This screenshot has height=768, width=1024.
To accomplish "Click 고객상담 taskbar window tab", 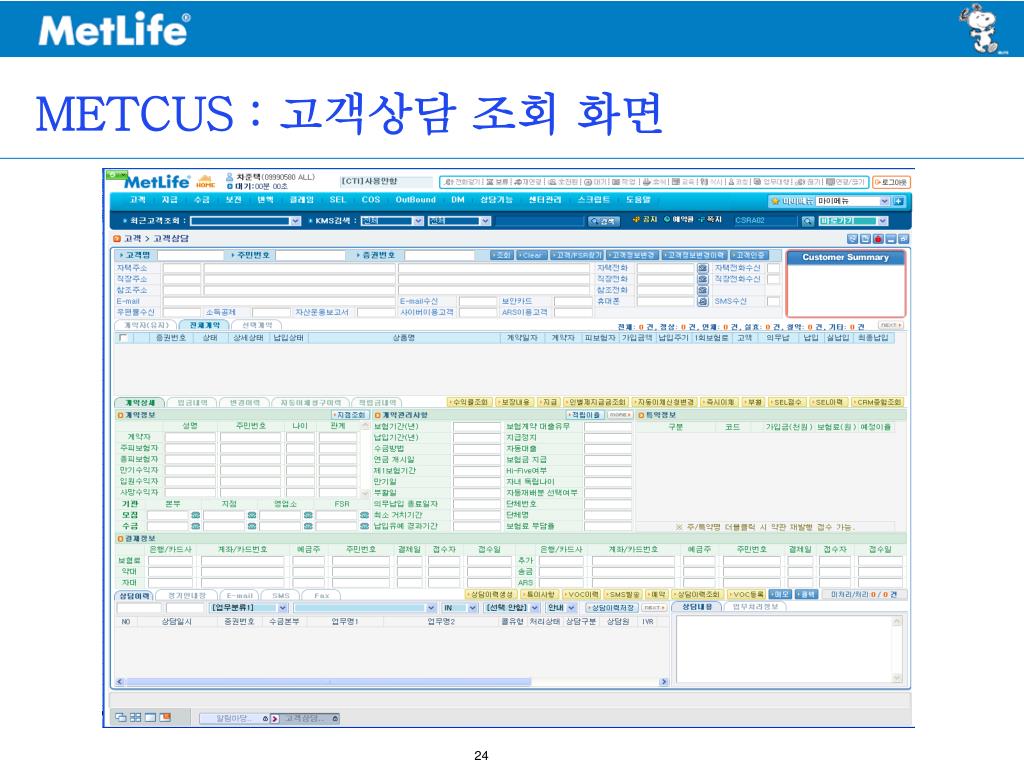I will point(305,718).
